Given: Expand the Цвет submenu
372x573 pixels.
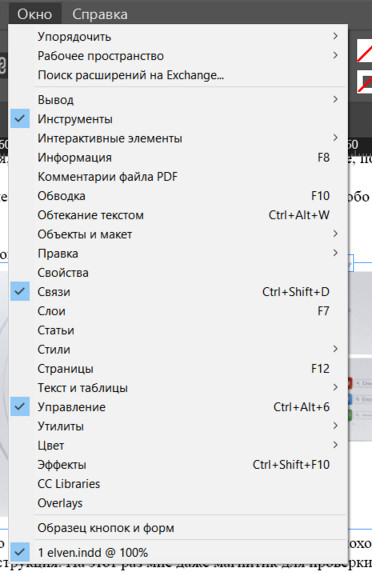Looking at the screenshot, I should pyautogui.click(x=178, y=445).
